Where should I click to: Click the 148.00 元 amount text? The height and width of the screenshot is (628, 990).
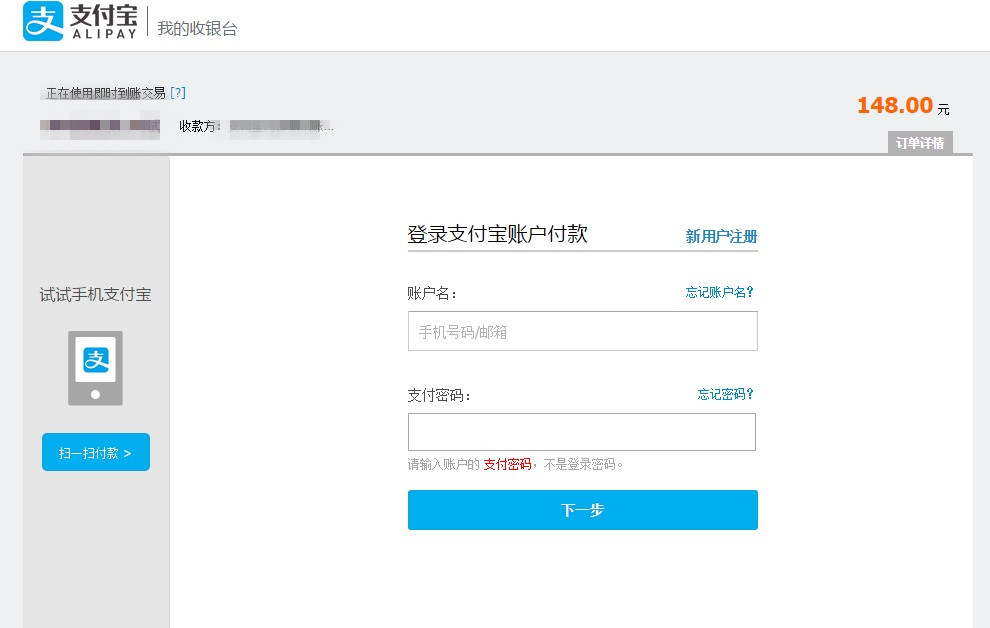click(903, 105)
